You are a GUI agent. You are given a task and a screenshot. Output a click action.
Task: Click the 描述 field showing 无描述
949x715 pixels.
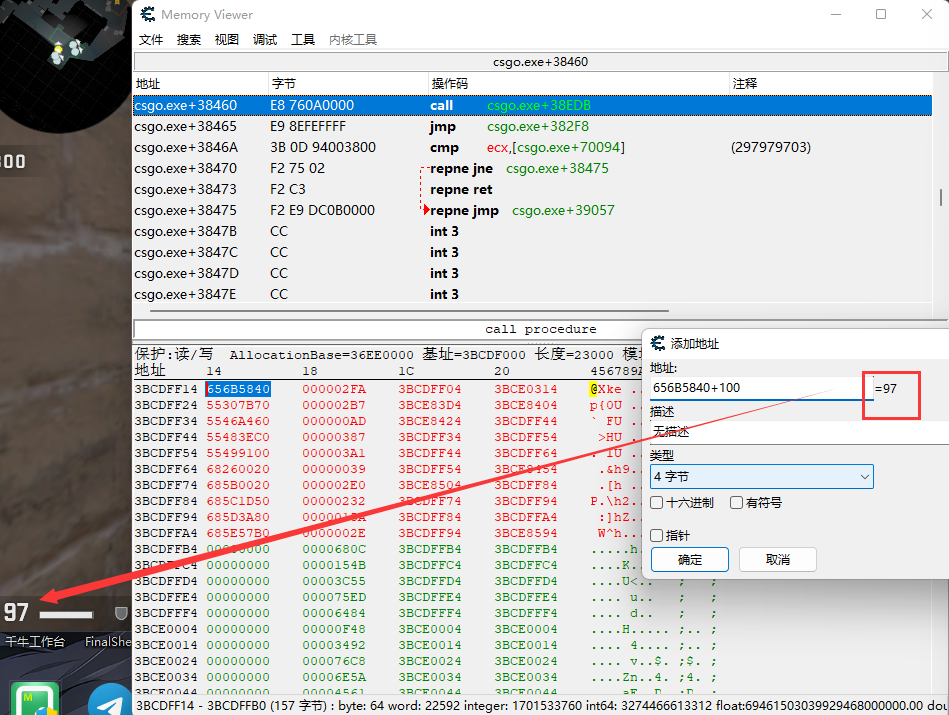pyautogui.click(x=800, y=432)
